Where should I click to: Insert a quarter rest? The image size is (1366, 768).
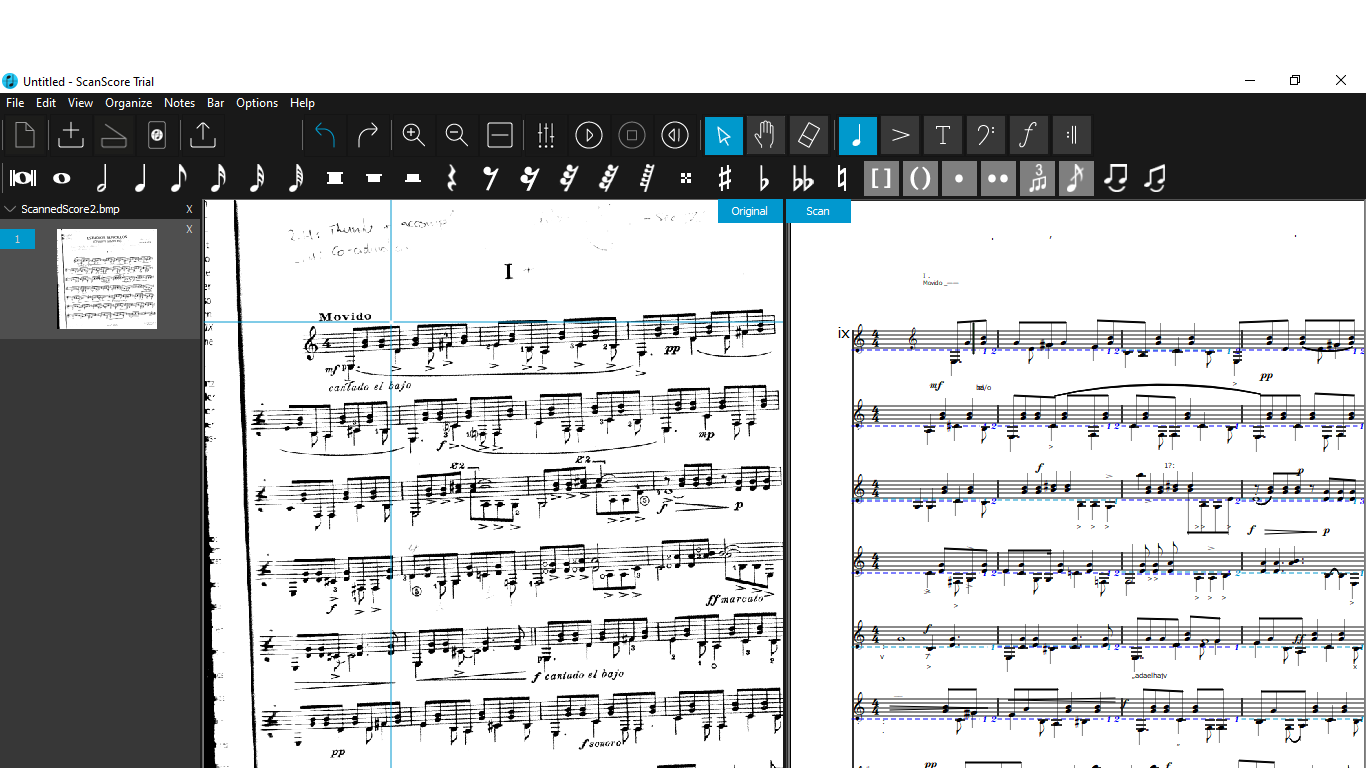click(452, 178)
